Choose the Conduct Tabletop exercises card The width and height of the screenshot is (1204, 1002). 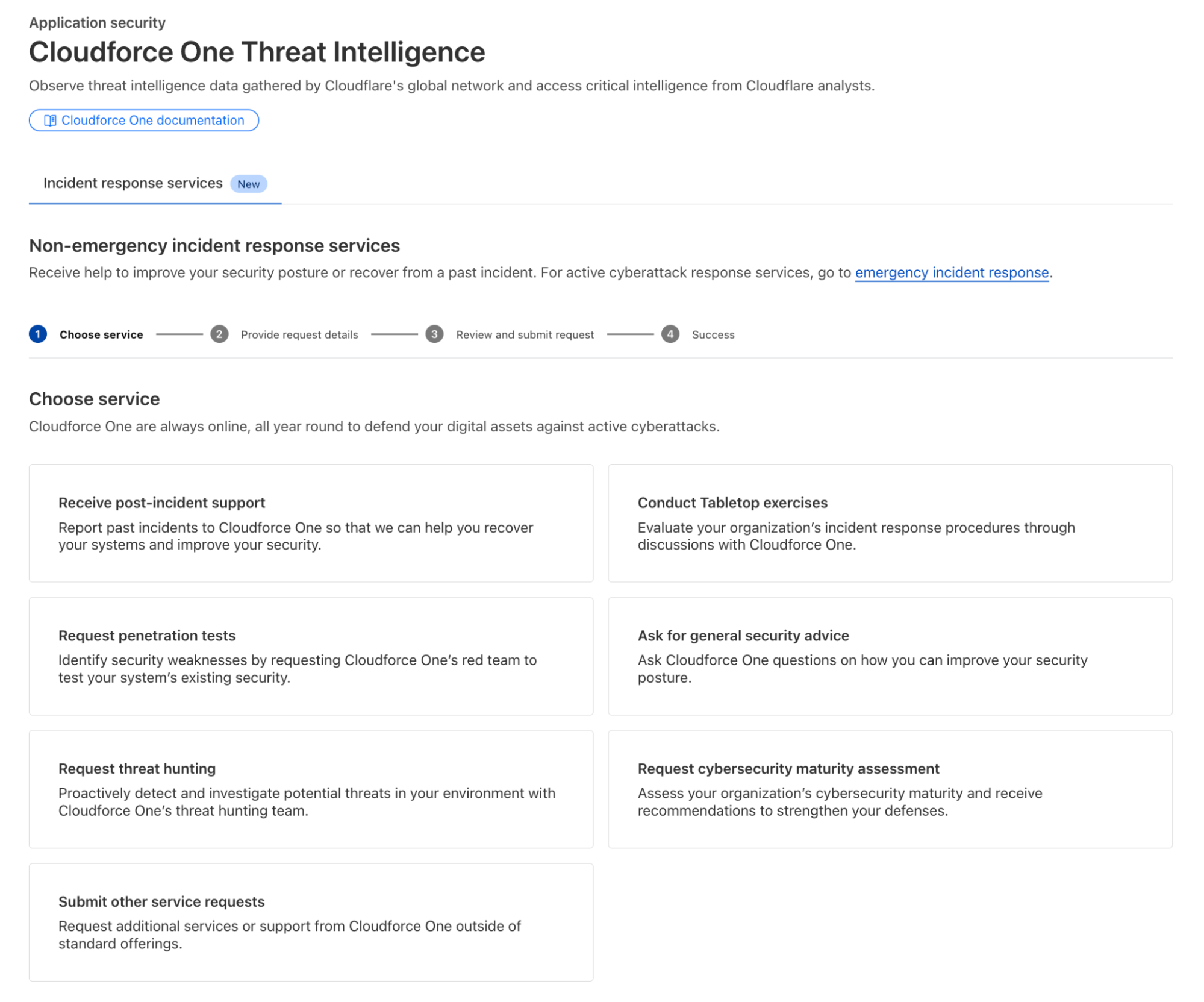click(890, 522)
